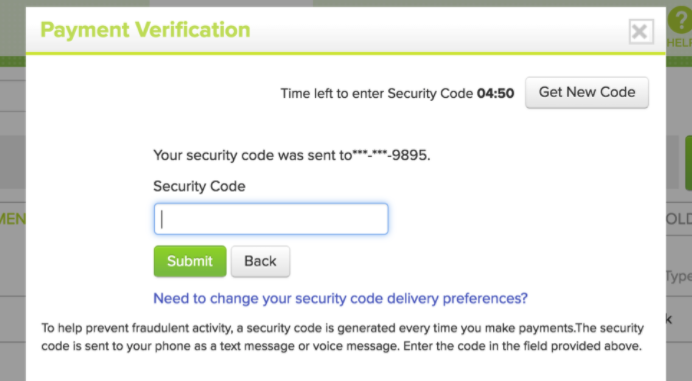The image size is (692, 381).
Task: Click the Time left to enter label
Action: pyautogui.click(x=376, y=94)
